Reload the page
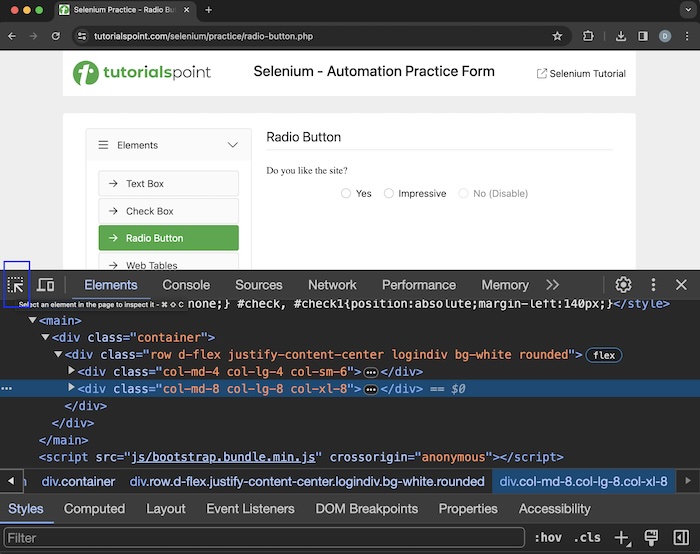Viewport: 700px width, 554px height. (x=56, y=36)
